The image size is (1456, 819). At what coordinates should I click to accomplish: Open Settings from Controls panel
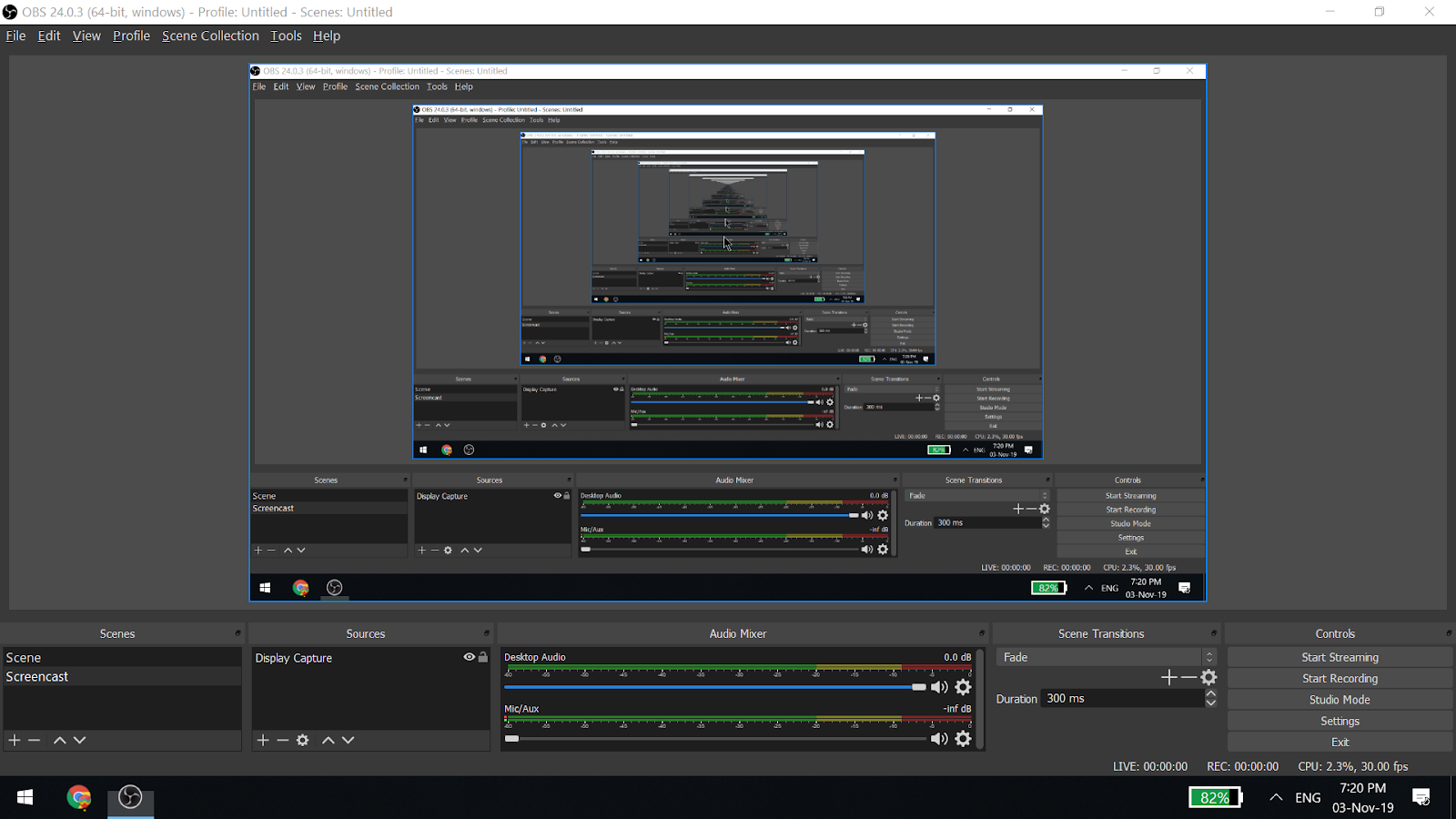point(1340,721)
